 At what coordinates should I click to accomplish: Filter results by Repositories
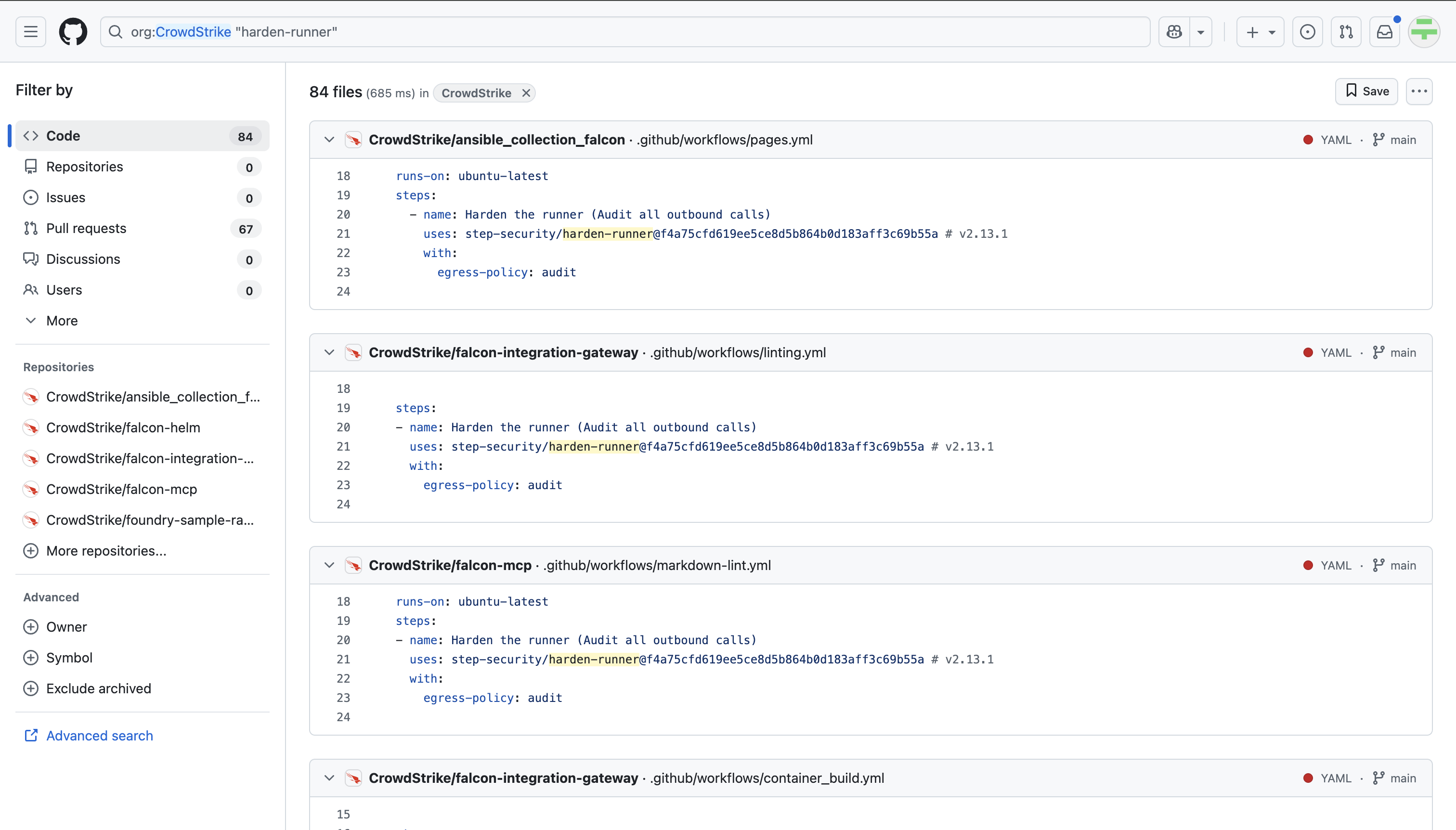(84, 167)
